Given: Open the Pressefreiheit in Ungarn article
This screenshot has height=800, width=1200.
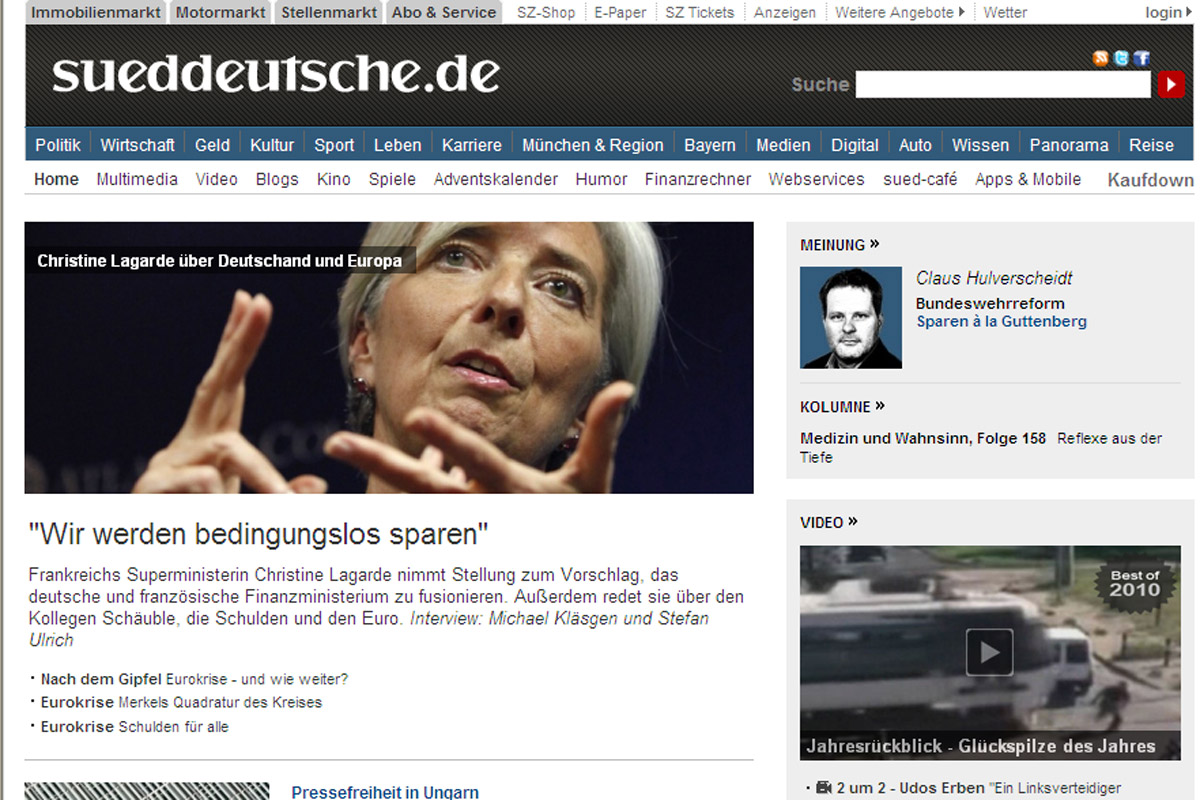Looking at the screenshot, I should 385,791.
